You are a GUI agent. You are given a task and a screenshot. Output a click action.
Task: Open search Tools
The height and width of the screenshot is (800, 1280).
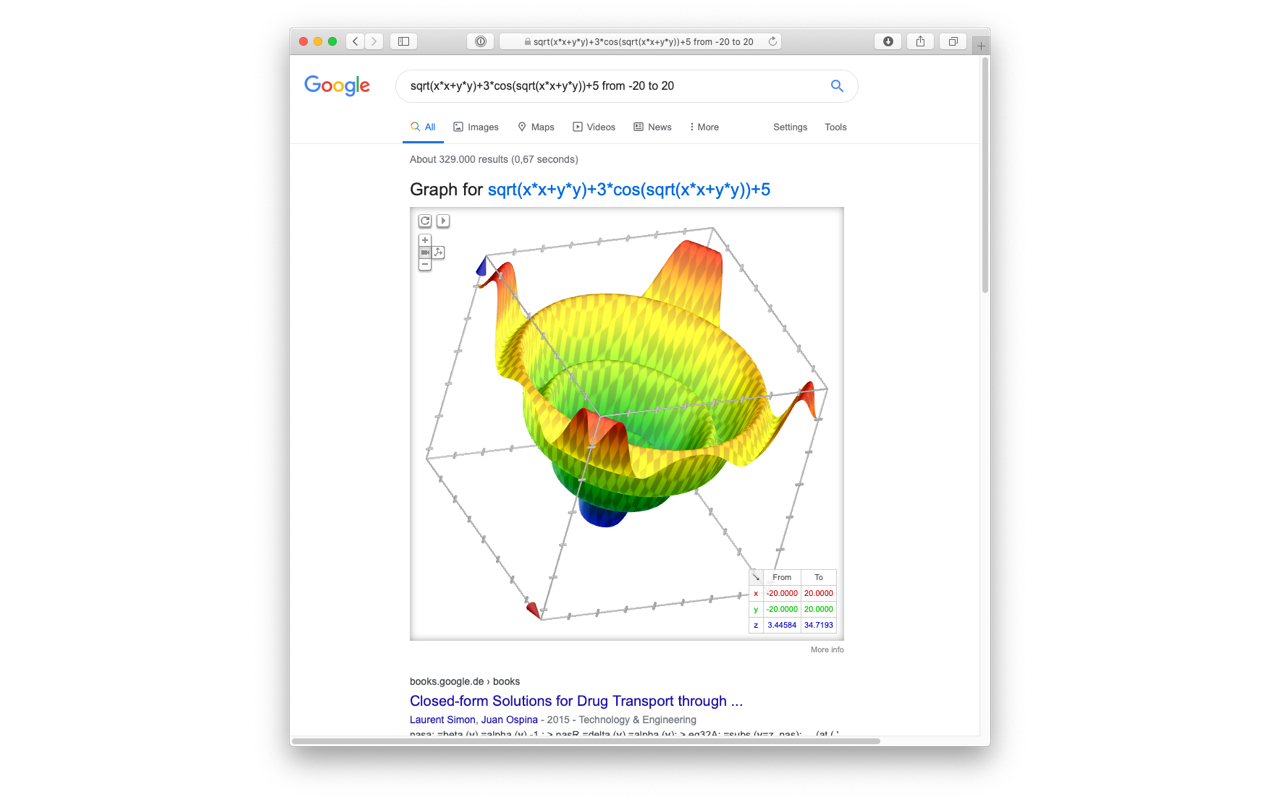[836, 127]
